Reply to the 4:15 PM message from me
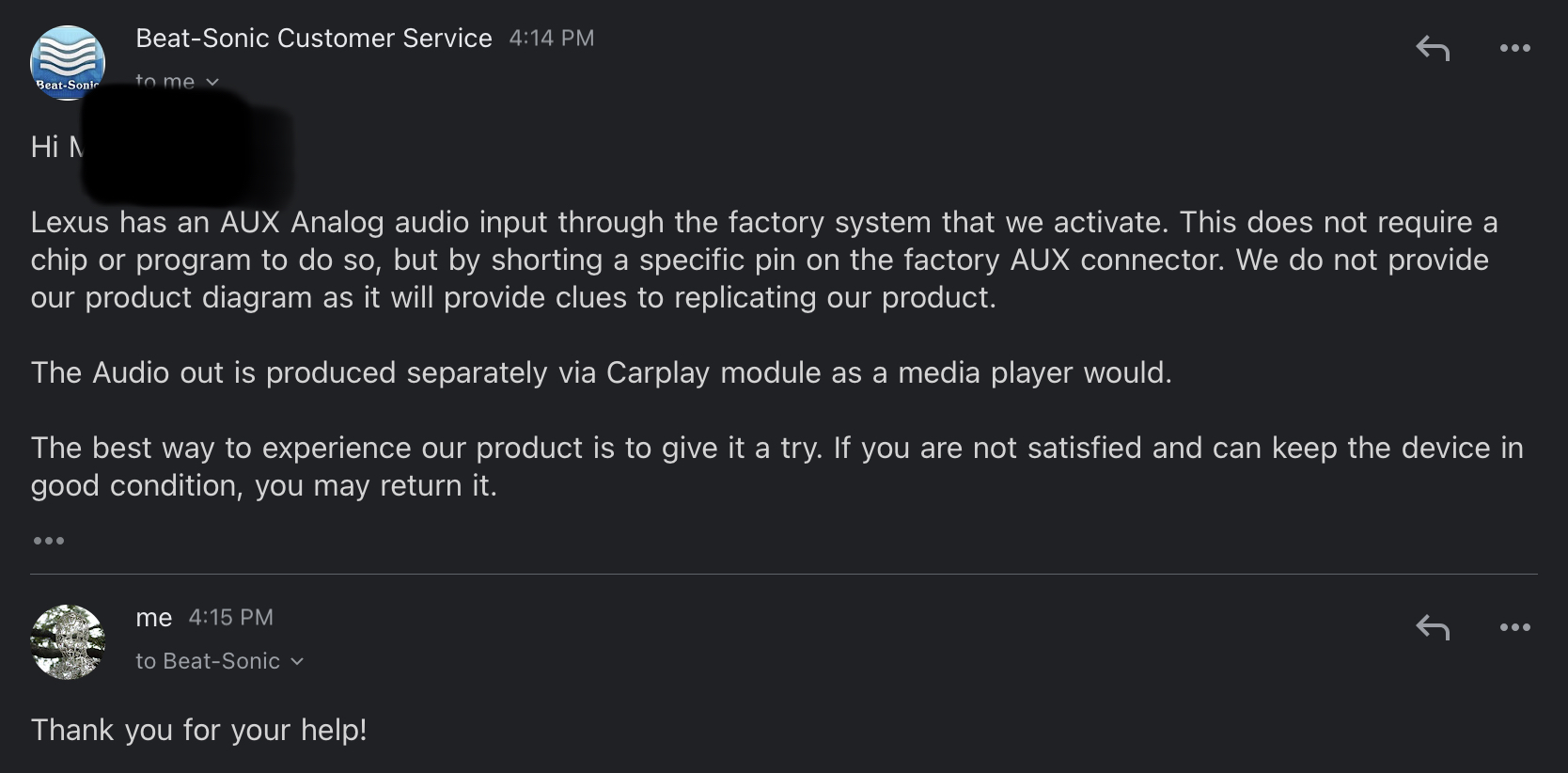The height and width of the screenshot is (773, 1568). (1433, 627)
